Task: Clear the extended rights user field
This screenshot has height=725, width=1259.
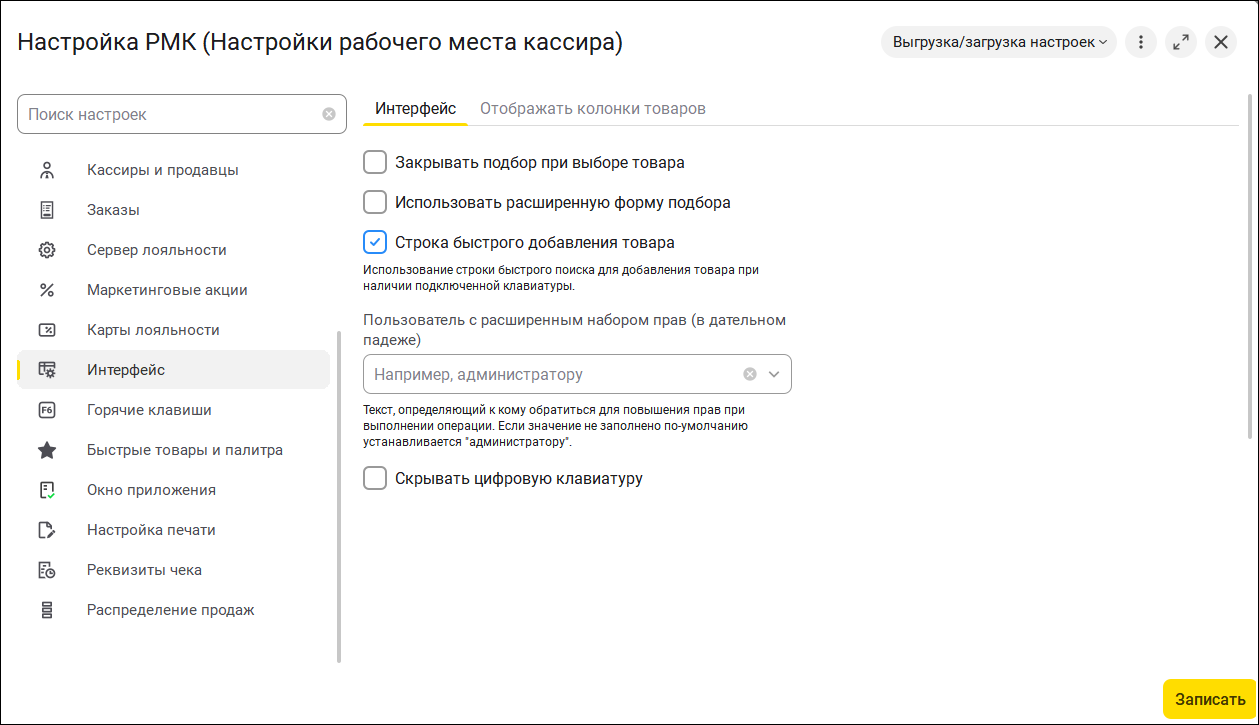Action: pyautogui.click(x=750, y=374)
